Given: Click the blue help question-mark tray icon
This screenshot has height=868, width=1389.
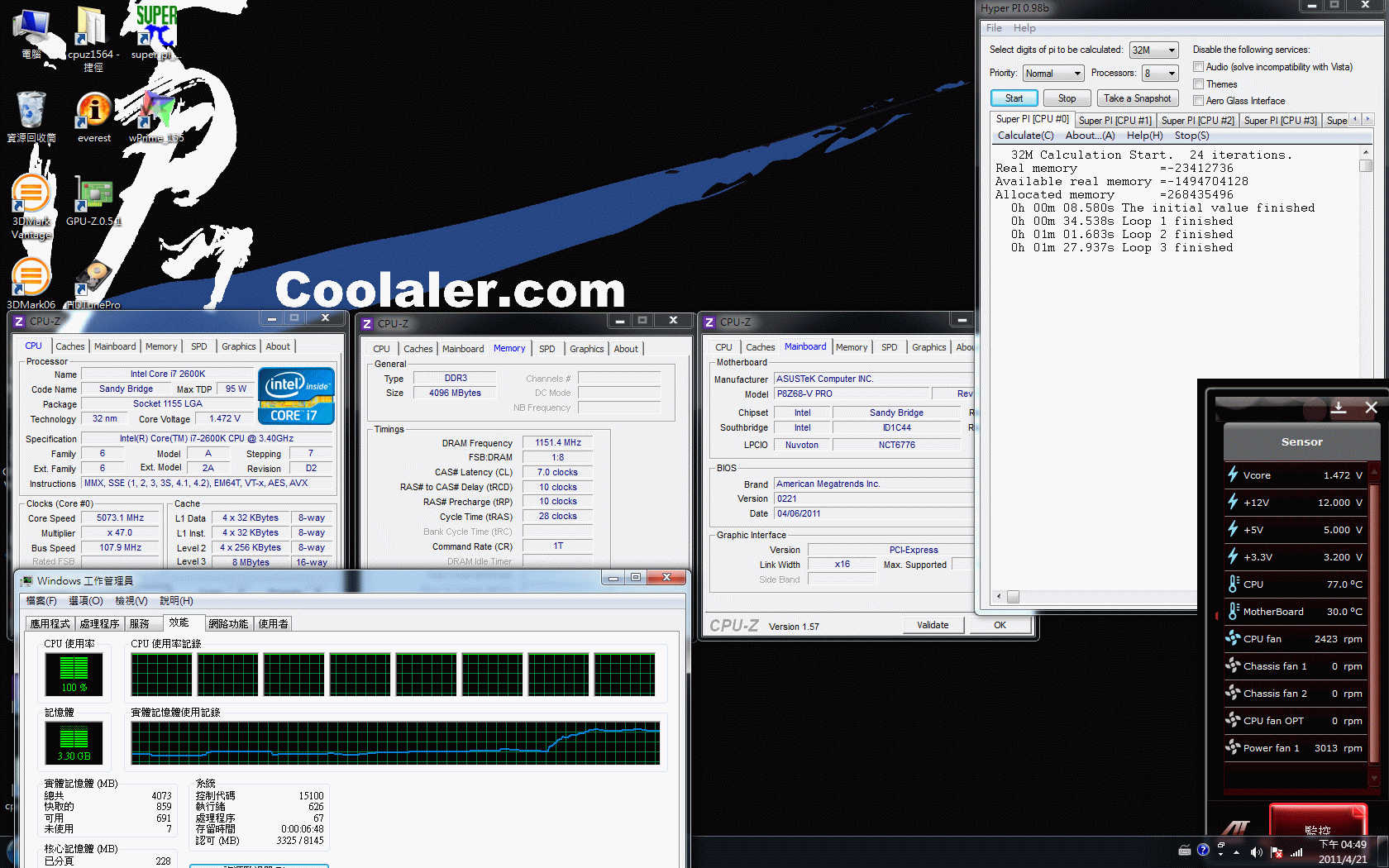Looking at the screenshot, I should (1203, 850).
